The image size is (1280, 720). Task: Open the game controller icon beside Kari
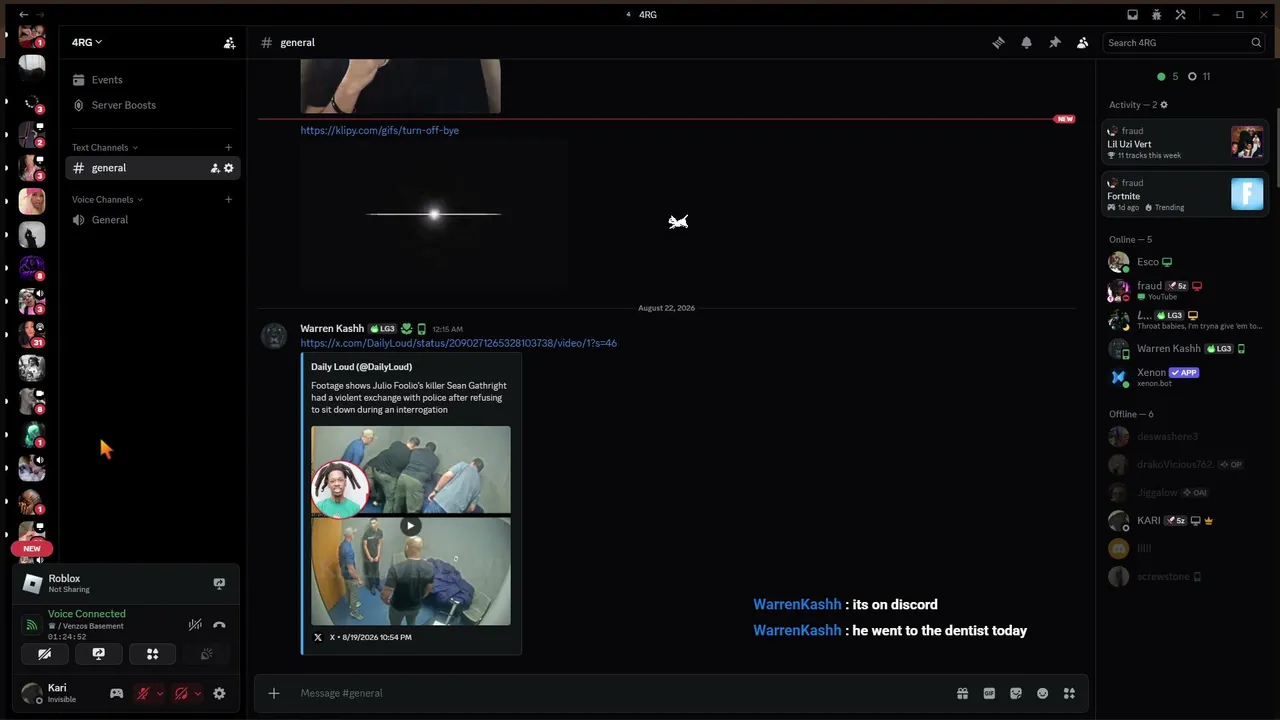tap(116, 693)
